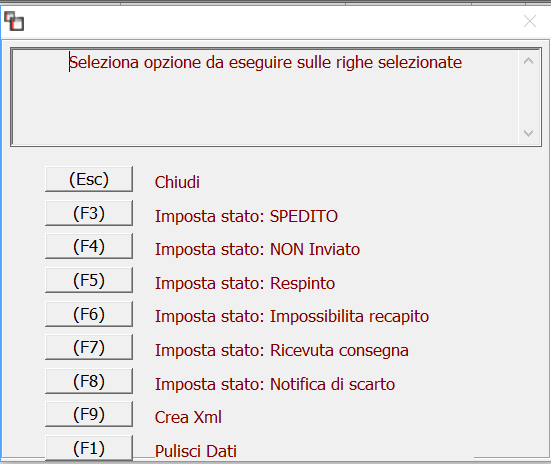This screenshot has height=464, width=551.
Task: Click the application icon in title bar
Action: pyautogui.click(x=14, y=21)
